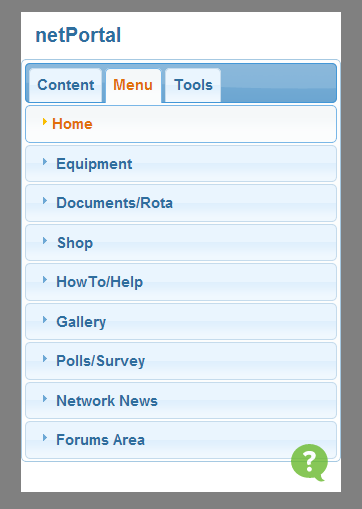The height and width of the screenshot is (509, 362).
Task: Expand the Network News section
Action: tap(181, 401)
